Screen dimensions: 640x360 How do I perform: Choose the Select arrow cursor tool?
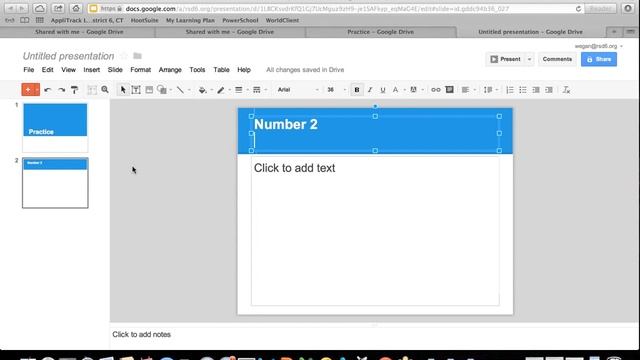[x=123, y=90]
